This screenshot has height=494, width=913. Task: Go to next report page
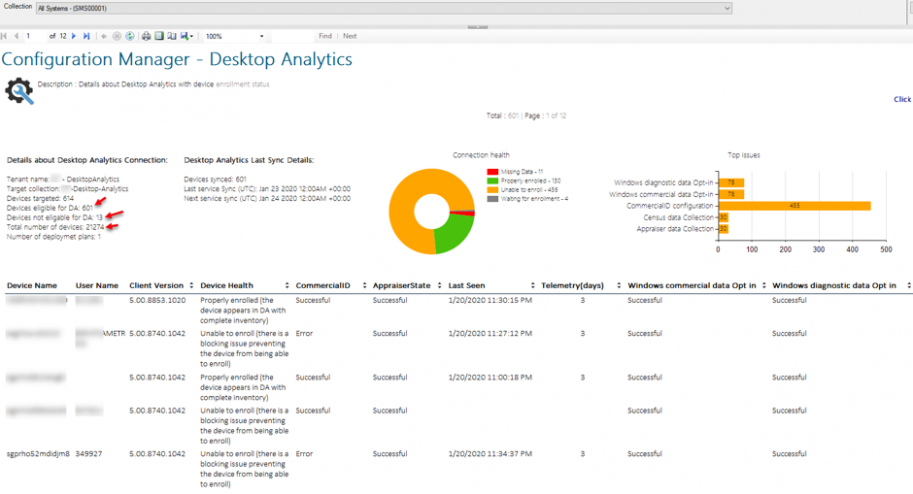click(74, 36)
